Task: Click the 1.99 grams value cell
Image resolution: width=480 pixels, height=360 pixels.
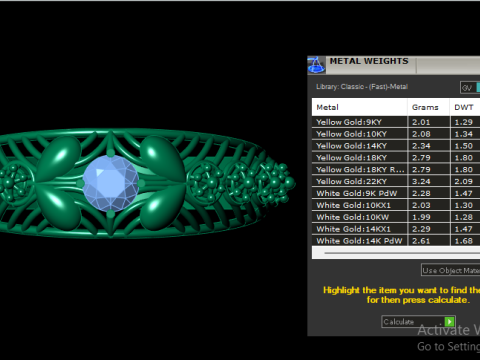Action: pos(428,217)
